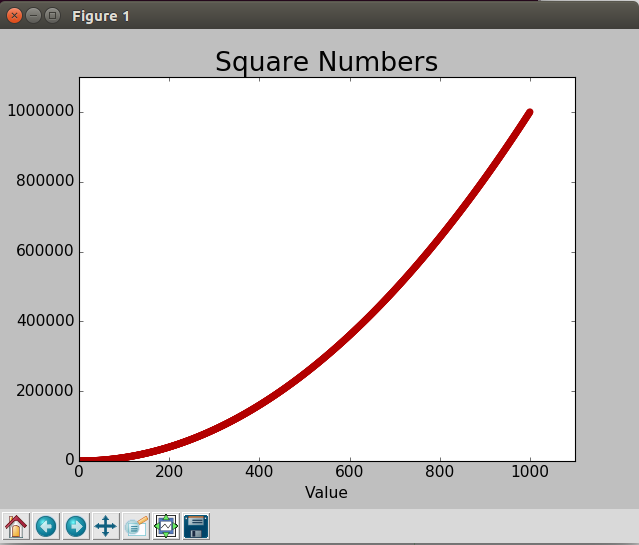Click the 1000 x-axis tick label
The width and height of the screenshot is (639, 545).
(530, 472)
